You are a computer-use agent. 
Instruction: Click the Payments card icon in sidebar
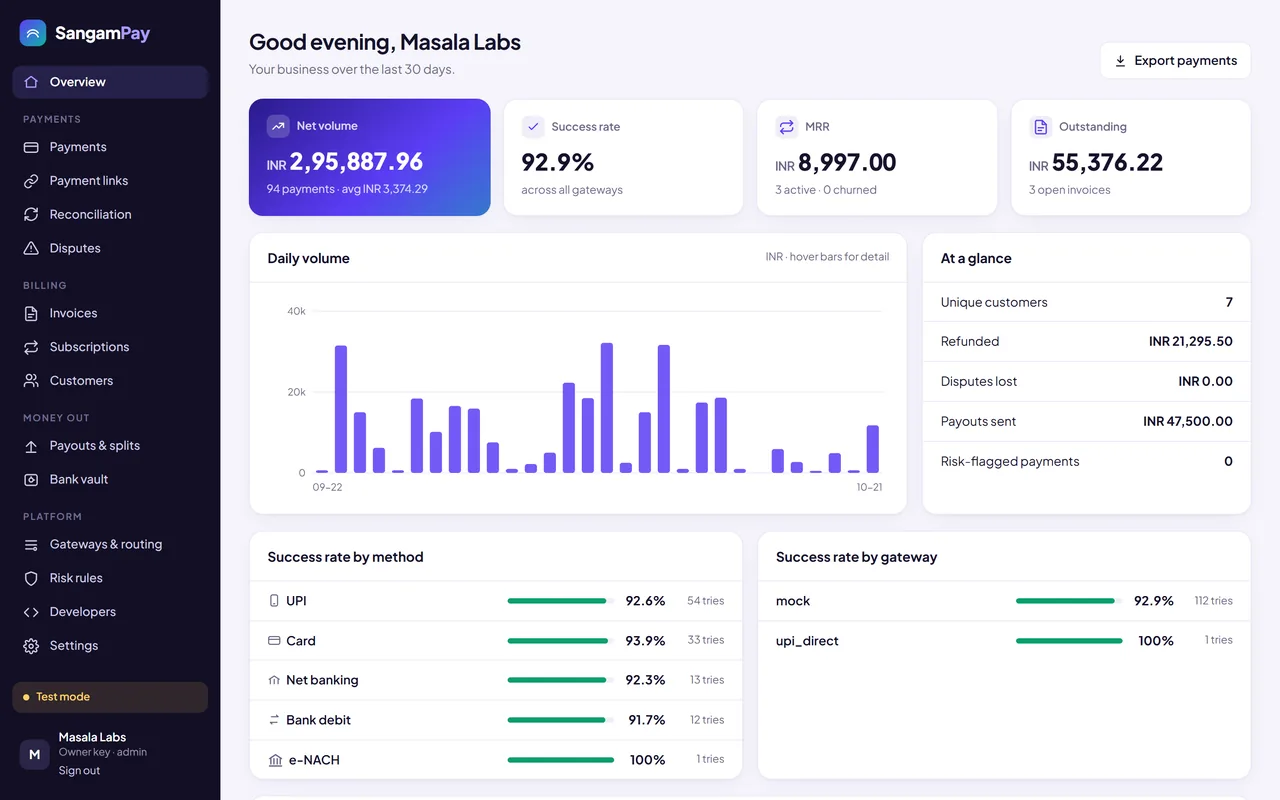click(31, 147)
